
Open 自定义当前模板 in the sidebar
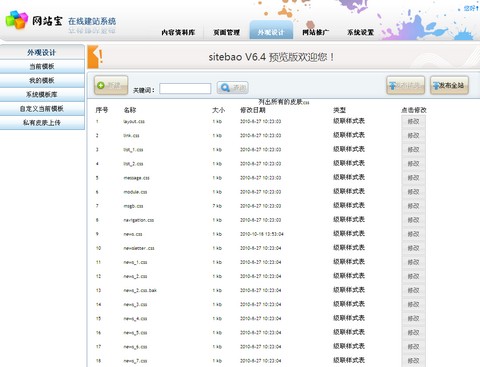pos(42,109)
